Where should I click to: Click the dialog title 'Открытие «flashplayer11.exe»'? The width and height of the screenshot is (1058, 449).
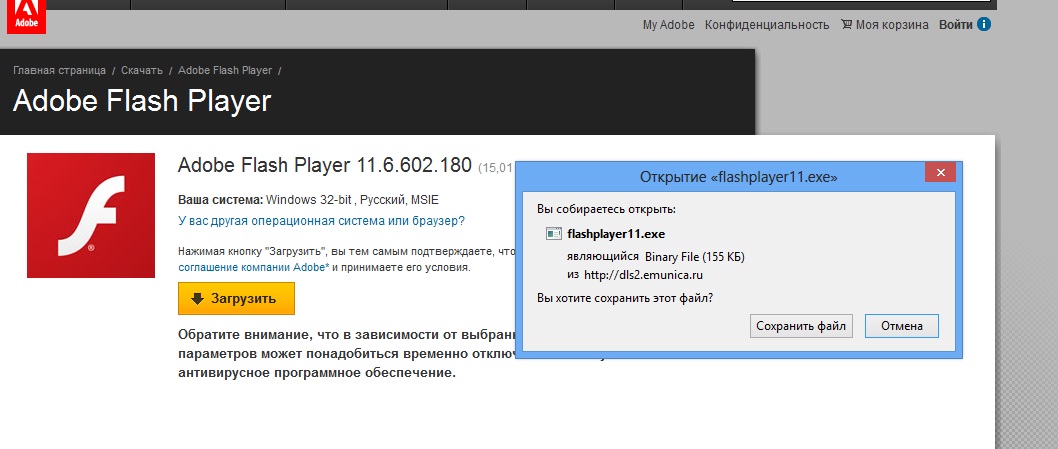click(x=739, y=178)
